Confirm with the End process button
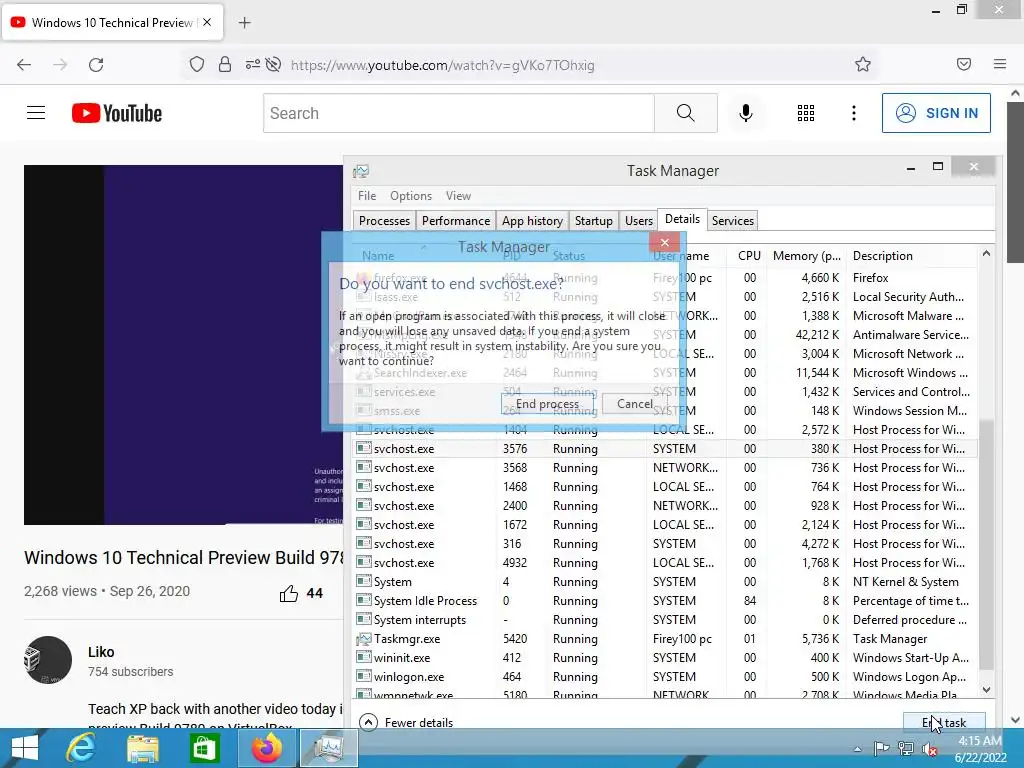Screen dimensions: 1024x768 547,404
